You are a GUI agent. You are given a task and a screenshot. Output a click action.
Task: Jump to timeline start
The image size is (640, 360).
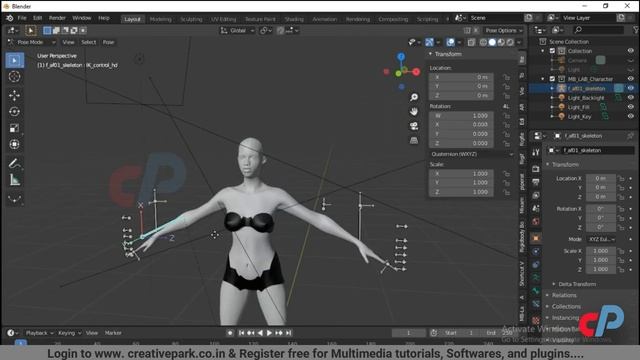(241, 333)
